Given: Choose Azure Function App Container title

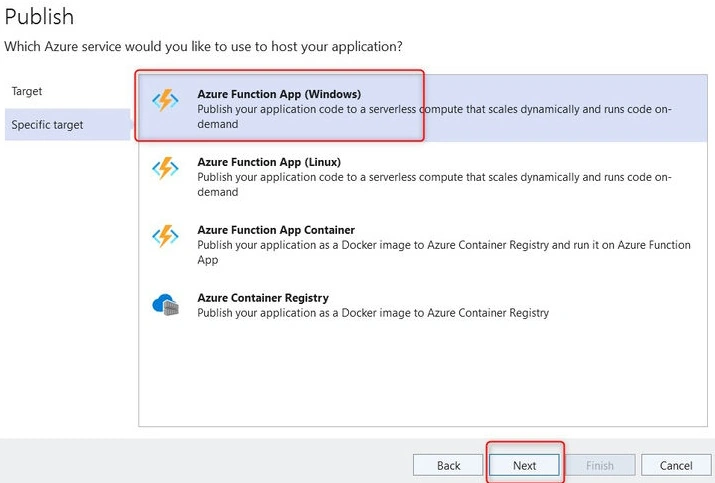Looking at the screenshot, I should click(276, 230).
